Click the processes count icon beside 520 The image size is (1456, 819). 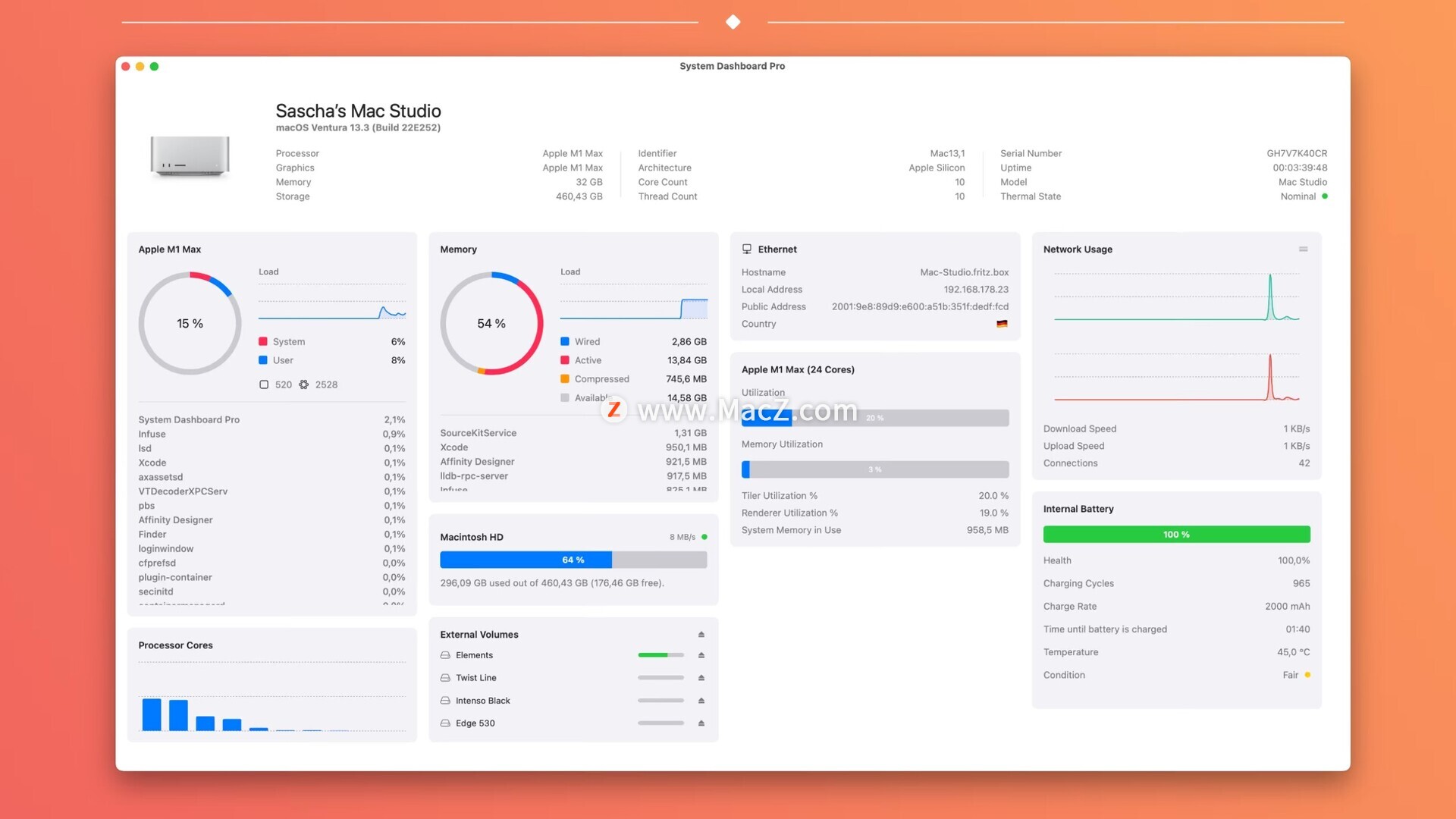[x=264, y=384]
